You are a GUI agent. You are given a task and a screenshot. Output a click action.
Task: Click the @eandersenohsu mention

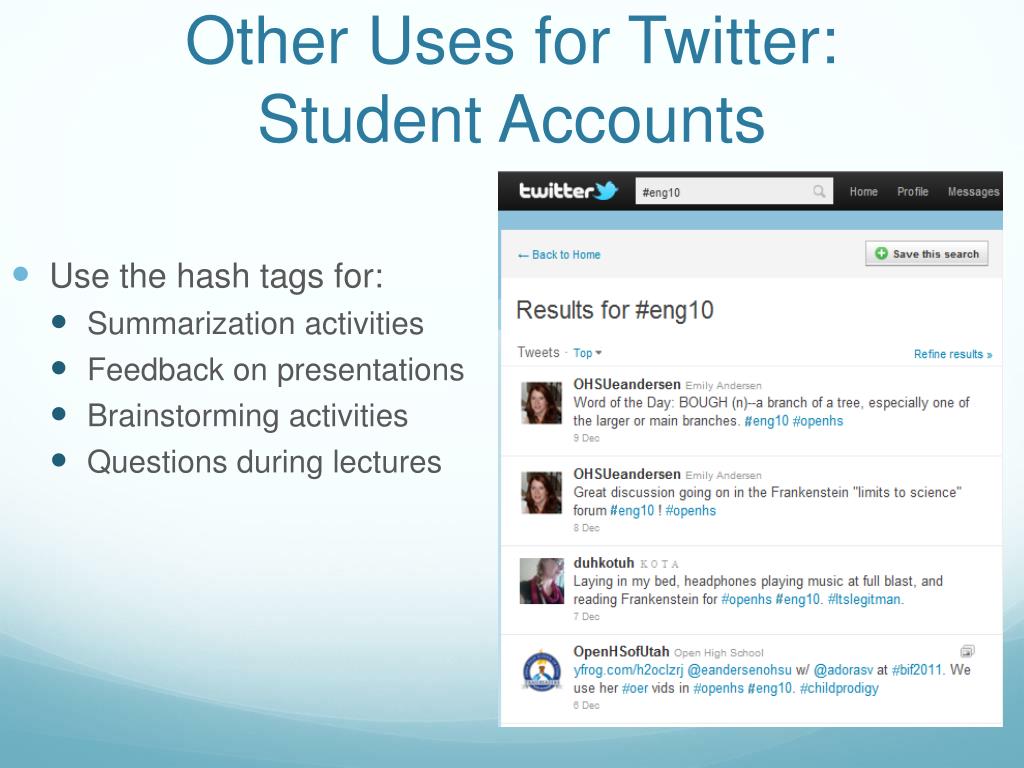coord(739,670)
